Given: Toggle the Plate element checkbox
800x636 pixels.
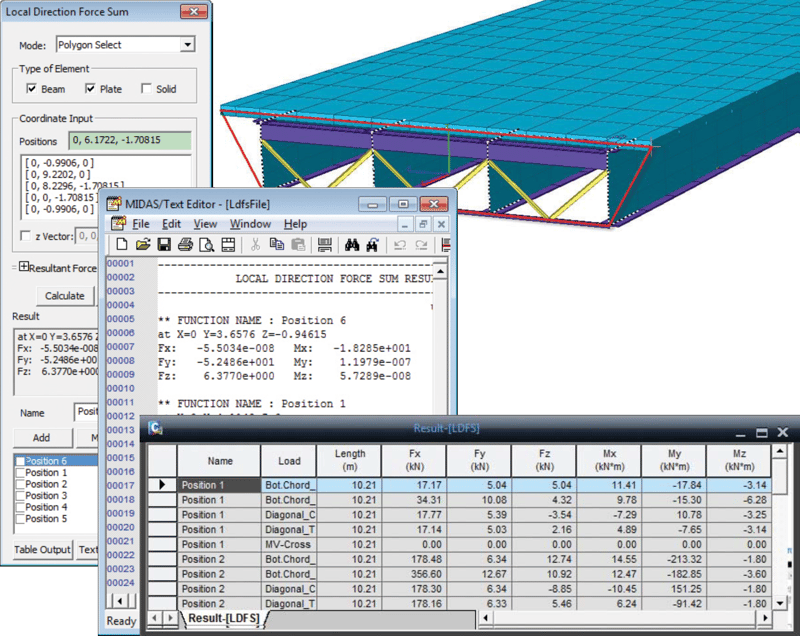Looking at the screenshot, I should [x=91, y=89].
